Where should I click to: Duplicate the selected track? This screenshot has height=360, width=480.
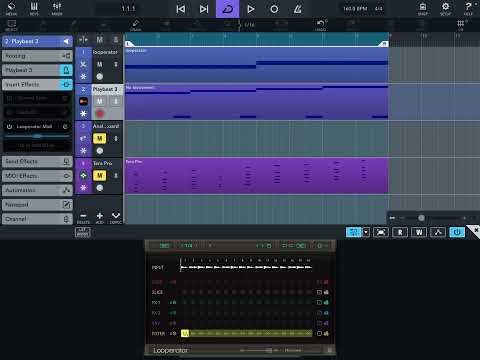pos(116,218)
